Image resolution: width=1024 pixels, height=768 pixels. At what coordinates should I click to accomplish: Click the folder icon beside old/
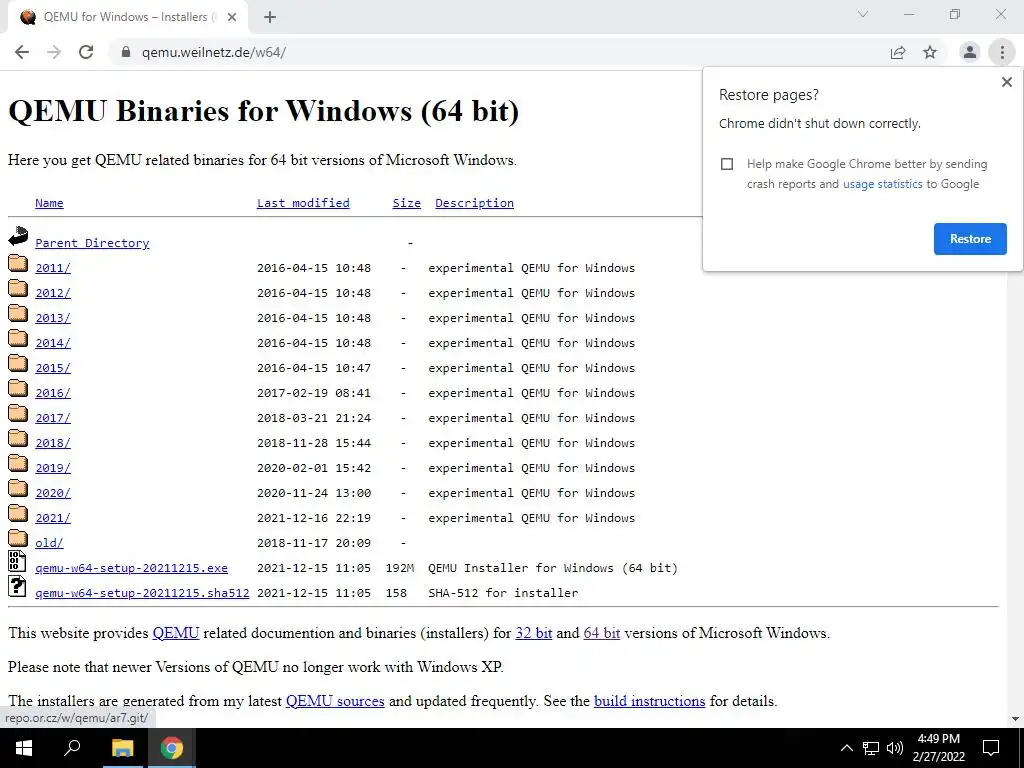tap(18, 538)
